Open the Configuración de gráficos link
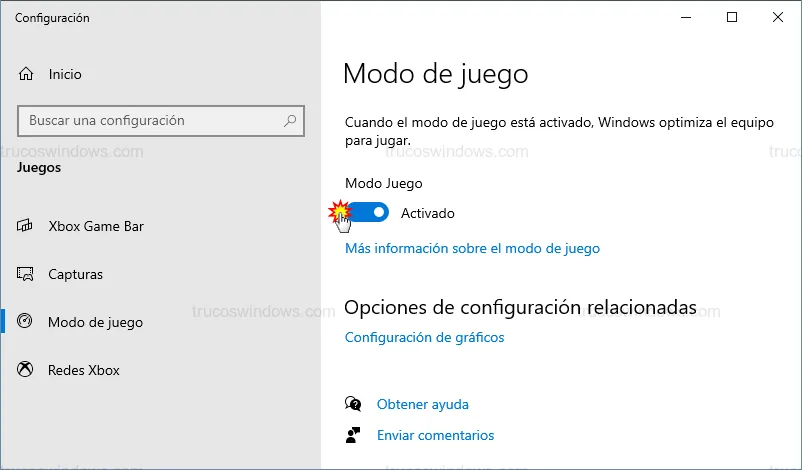The width and height of the screenshot is (802, 470). tap(424, 337)
